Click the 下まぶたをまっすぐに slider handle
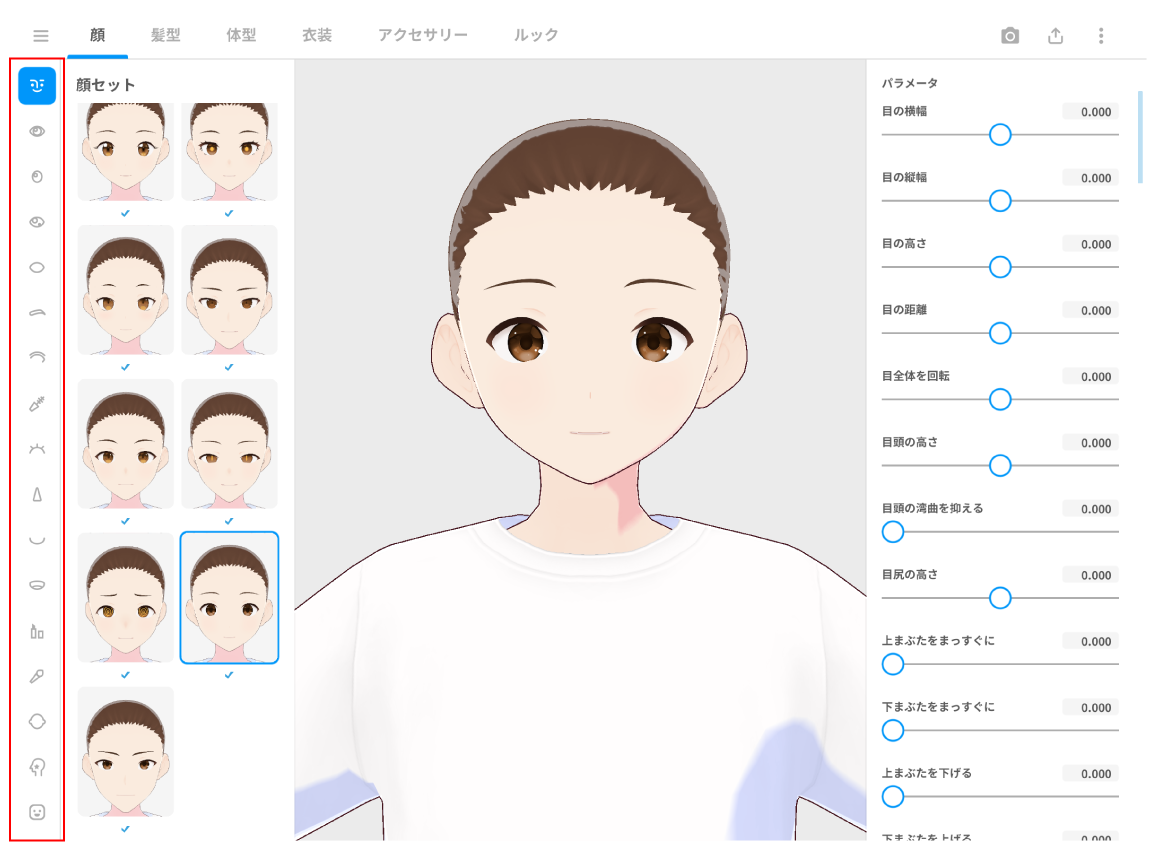 tap(893, 730)
